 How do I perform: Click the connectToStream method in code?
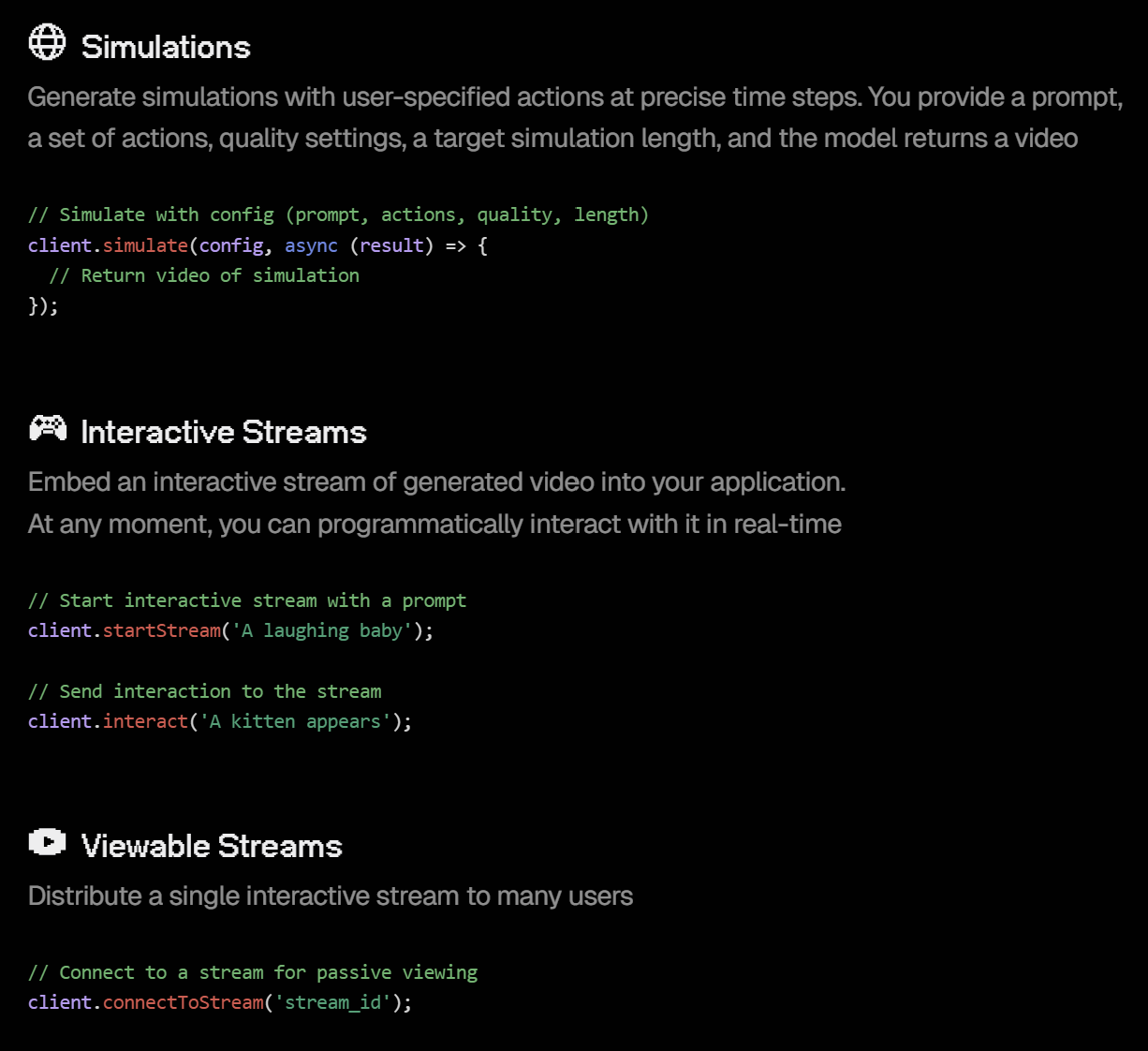[184, 1002]
